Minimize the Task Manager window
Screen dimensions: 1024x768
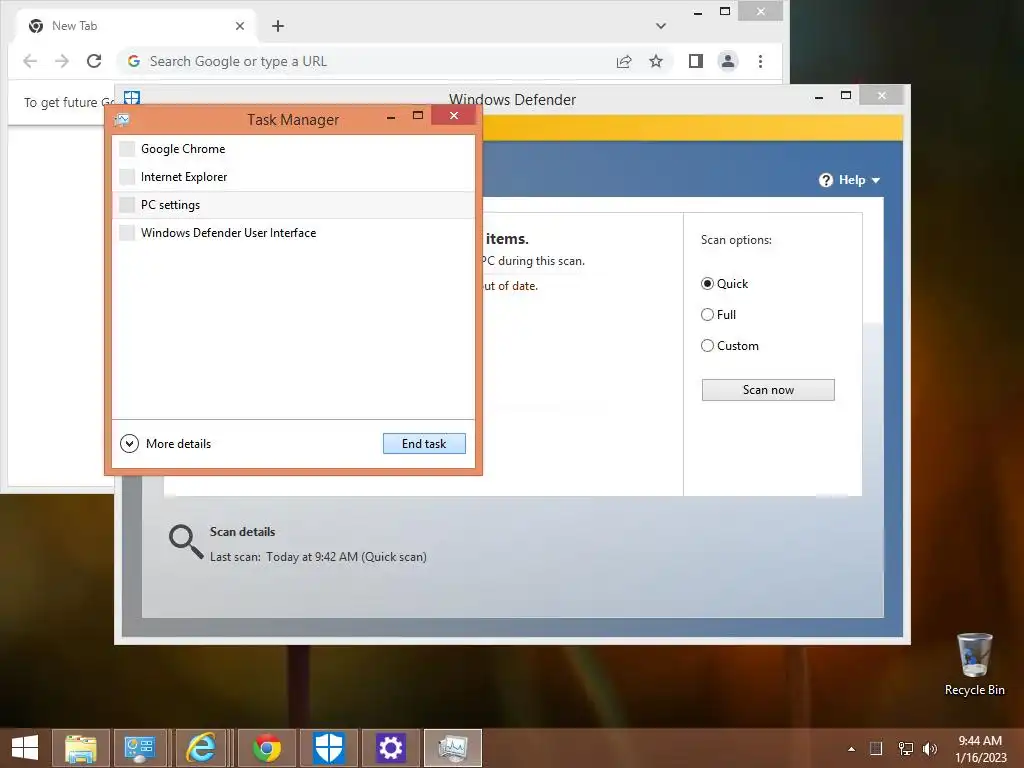click(391, 118)
